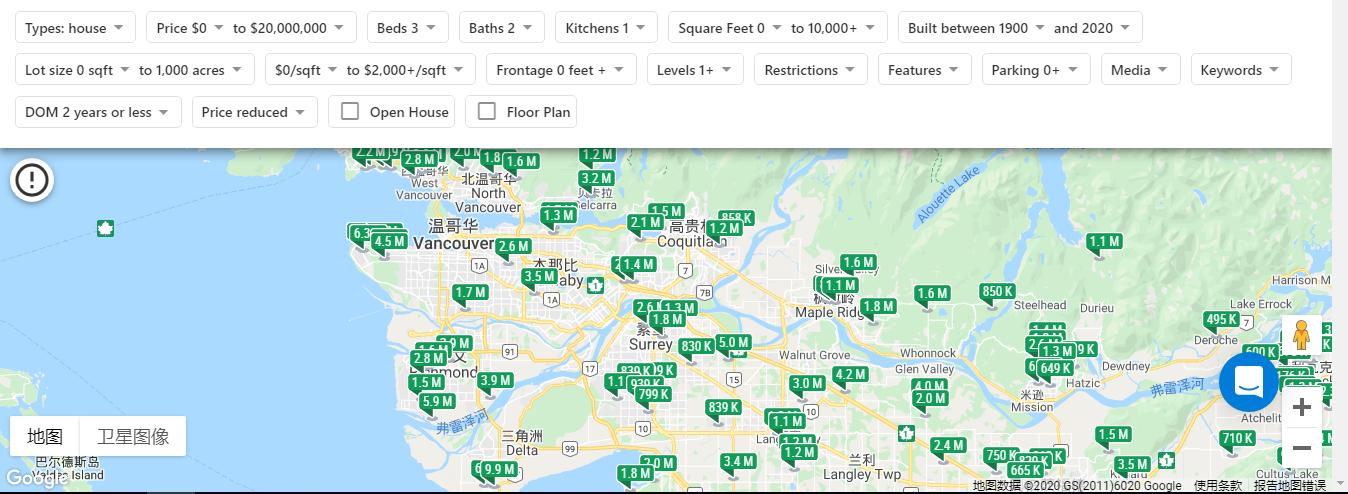Select the 3.9 M listing marker

495,380
